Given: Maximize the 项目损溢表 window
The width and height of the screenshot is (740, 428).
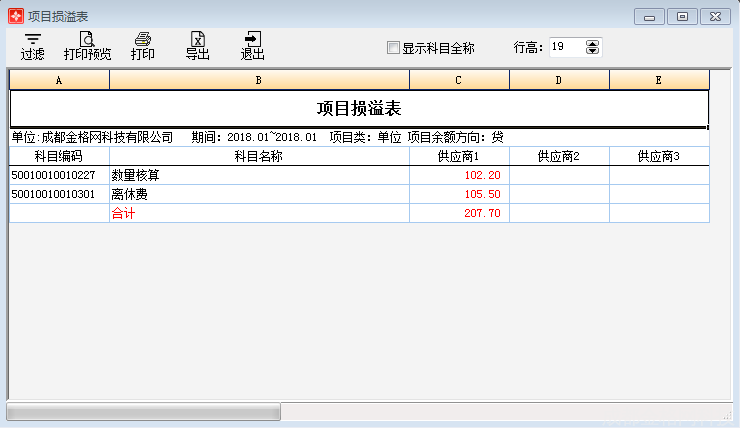Looking at the screenshot, I should click(x=683, y=16).
